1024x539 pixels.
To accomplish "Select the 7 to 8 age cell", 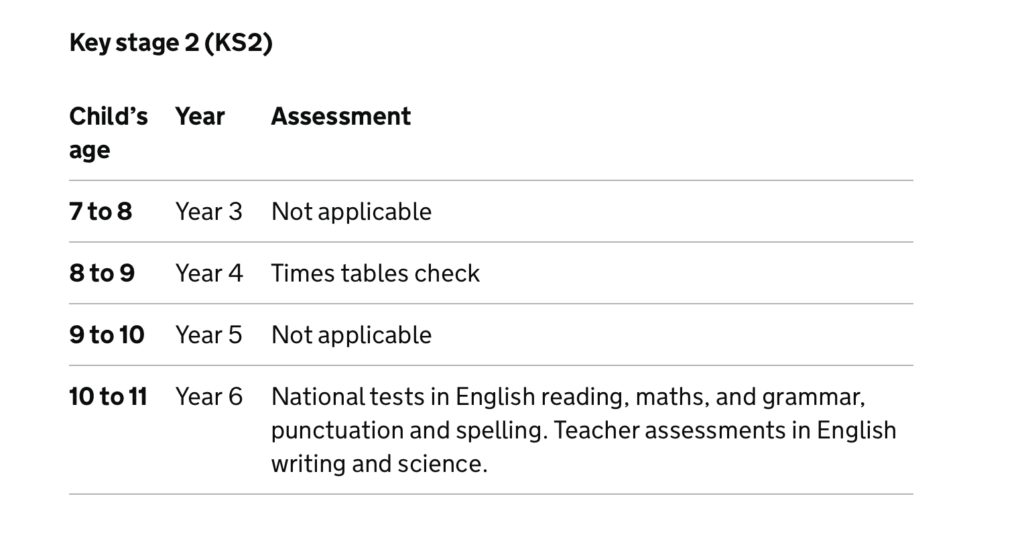I will pos(100,212).
